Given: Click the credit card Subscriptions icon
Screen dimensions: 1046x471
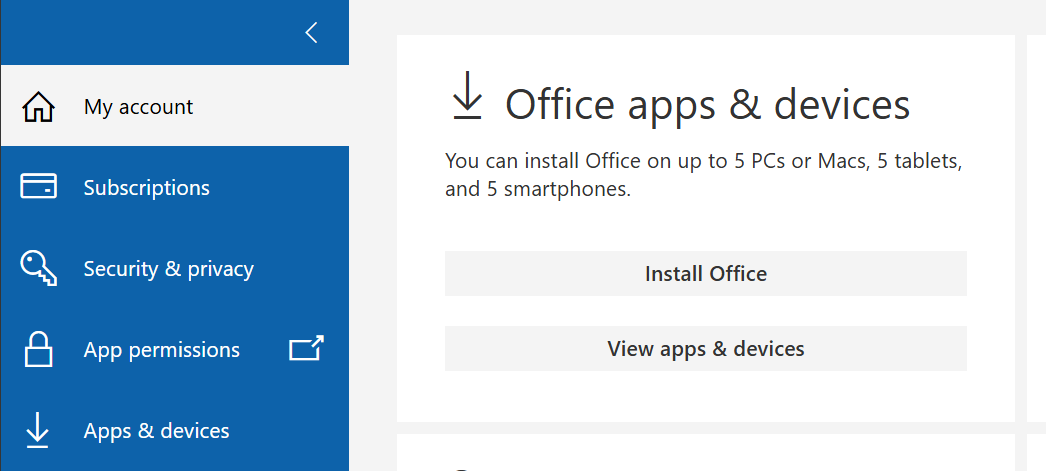Looking at the screenshot, I should pyautogui.click(x=39, y=186).
